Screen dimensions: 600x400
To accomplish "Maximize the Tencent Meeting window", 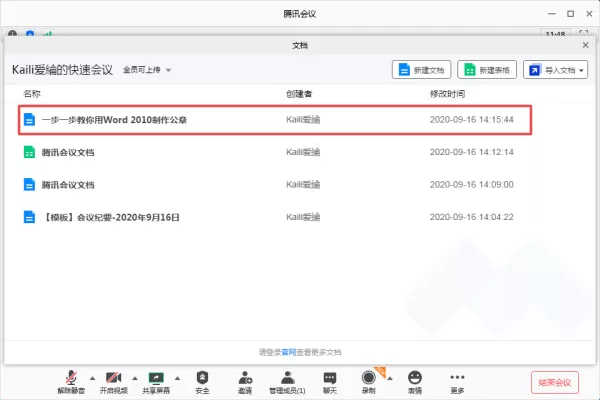I will point(571,14).
